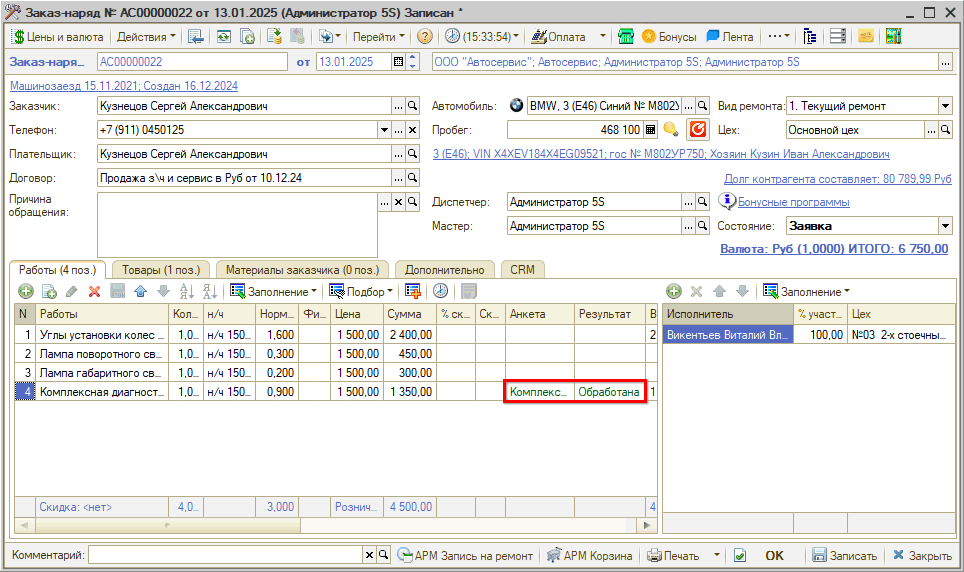Open calculator icon next to Пробег field
The width and height of the screenshot is (964, 572).
(650, 130)
